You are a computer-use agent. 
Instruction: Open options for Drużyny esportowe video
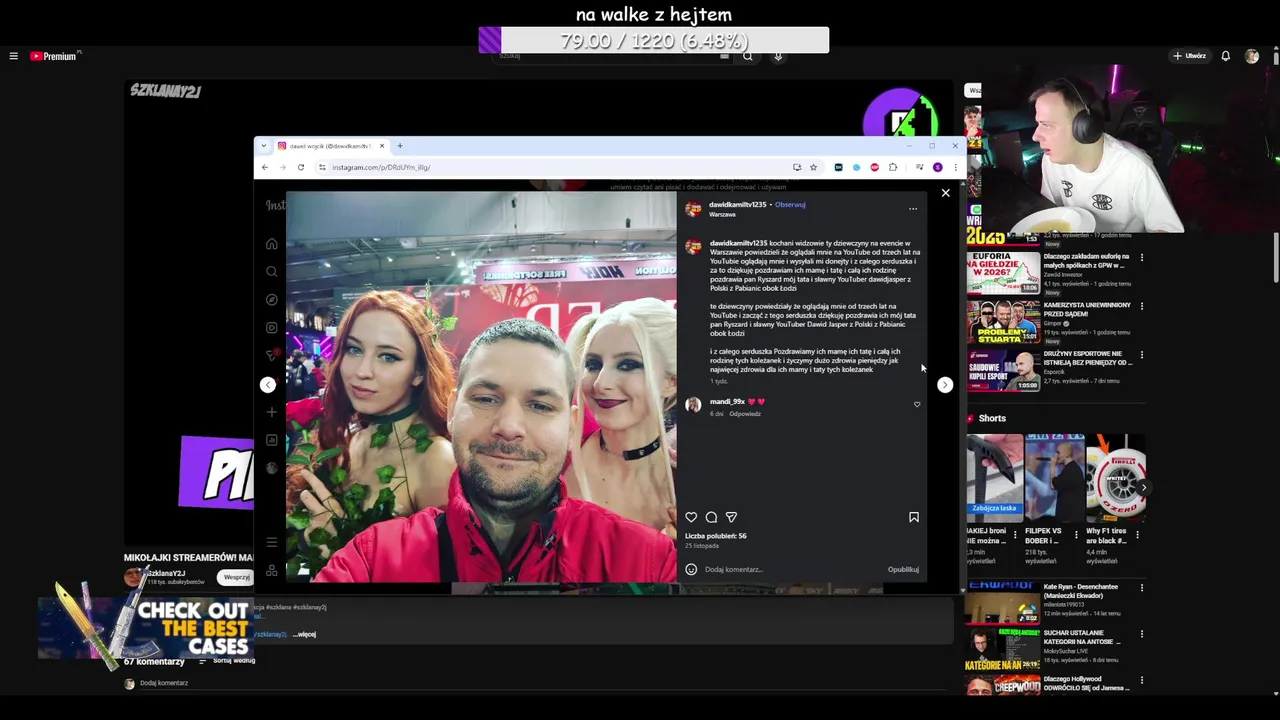coord(1142,355)
